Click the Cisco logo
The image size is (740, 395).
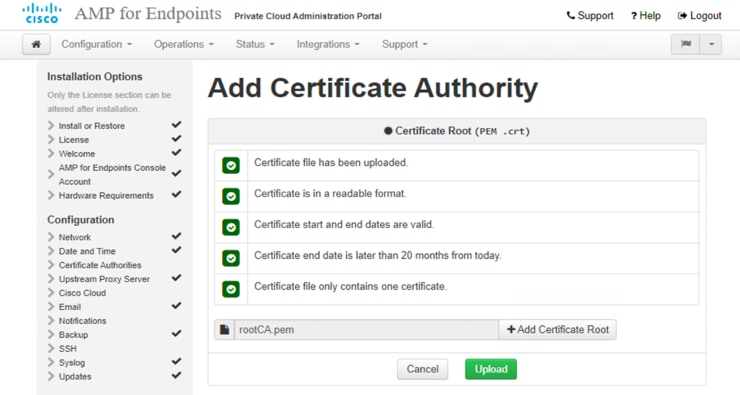point(42,14)
